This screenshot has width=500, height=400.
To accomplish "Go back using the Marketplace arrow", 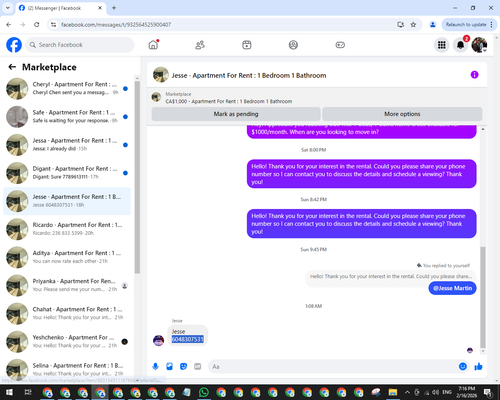I will (x=12, y=67).
